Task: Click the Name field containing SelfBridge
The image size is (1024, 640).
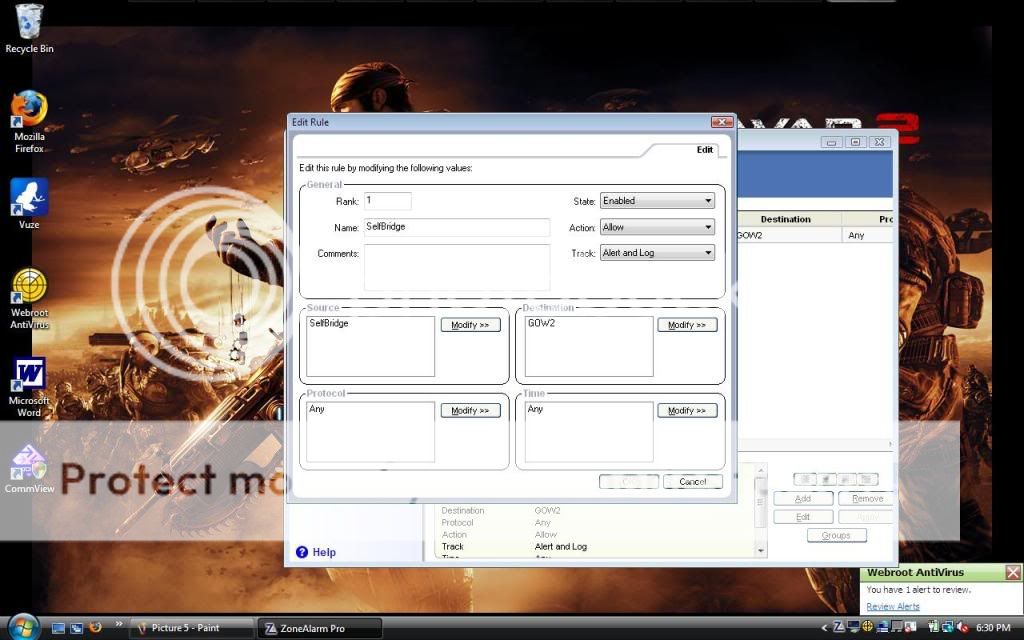Action: 457,227
